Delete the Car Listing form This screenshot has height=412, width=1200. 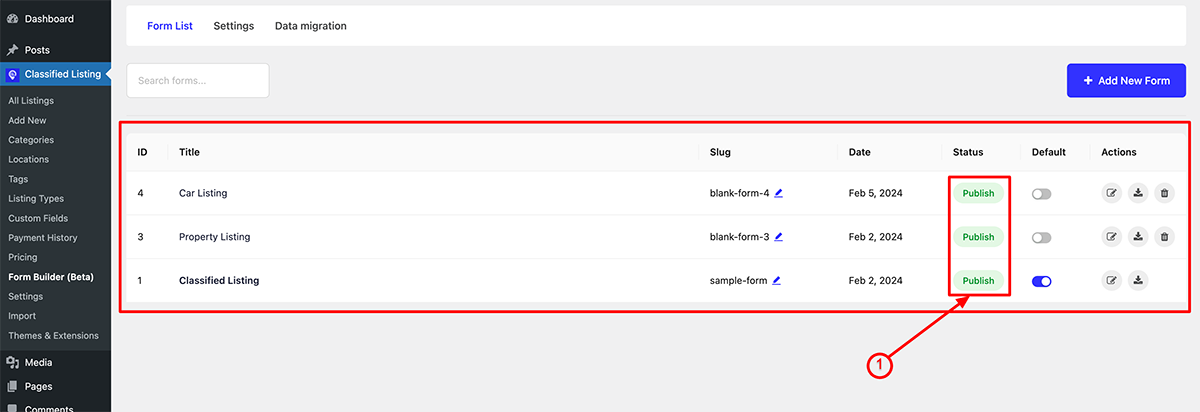click(1164, 193)
